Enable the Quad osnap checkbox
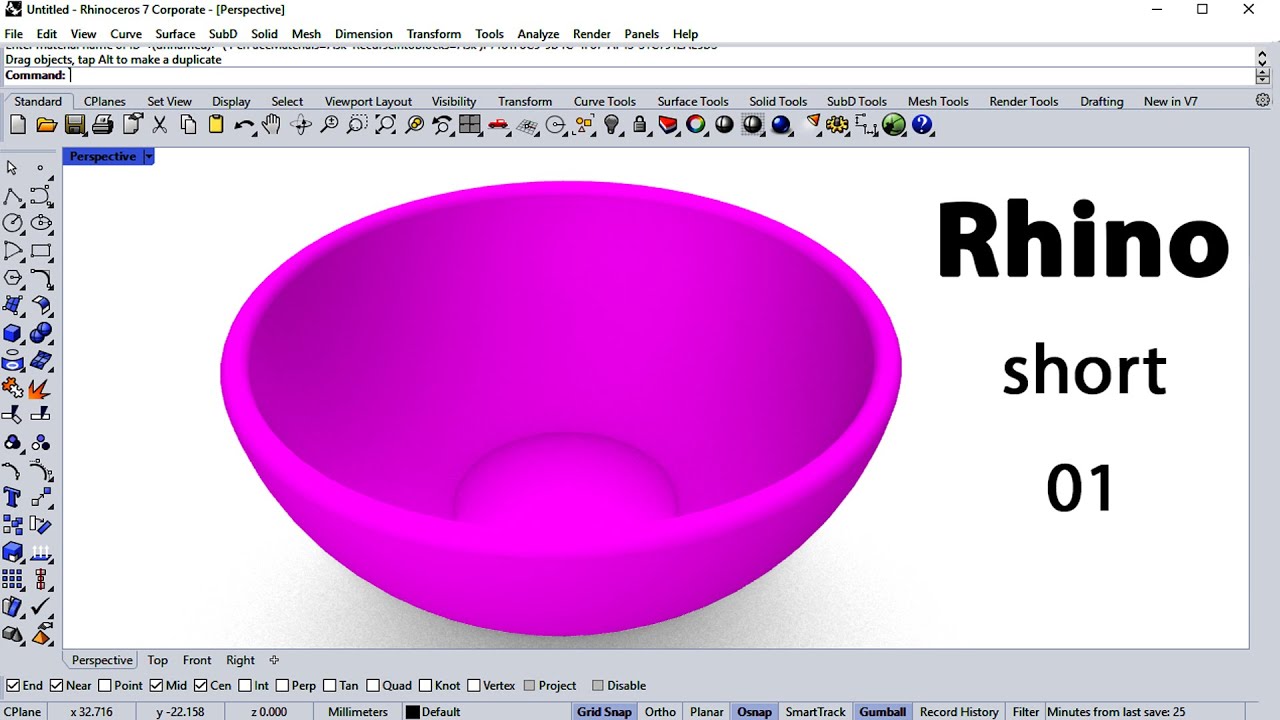This screenshot has width=1280, height=720. pos(373,686)
